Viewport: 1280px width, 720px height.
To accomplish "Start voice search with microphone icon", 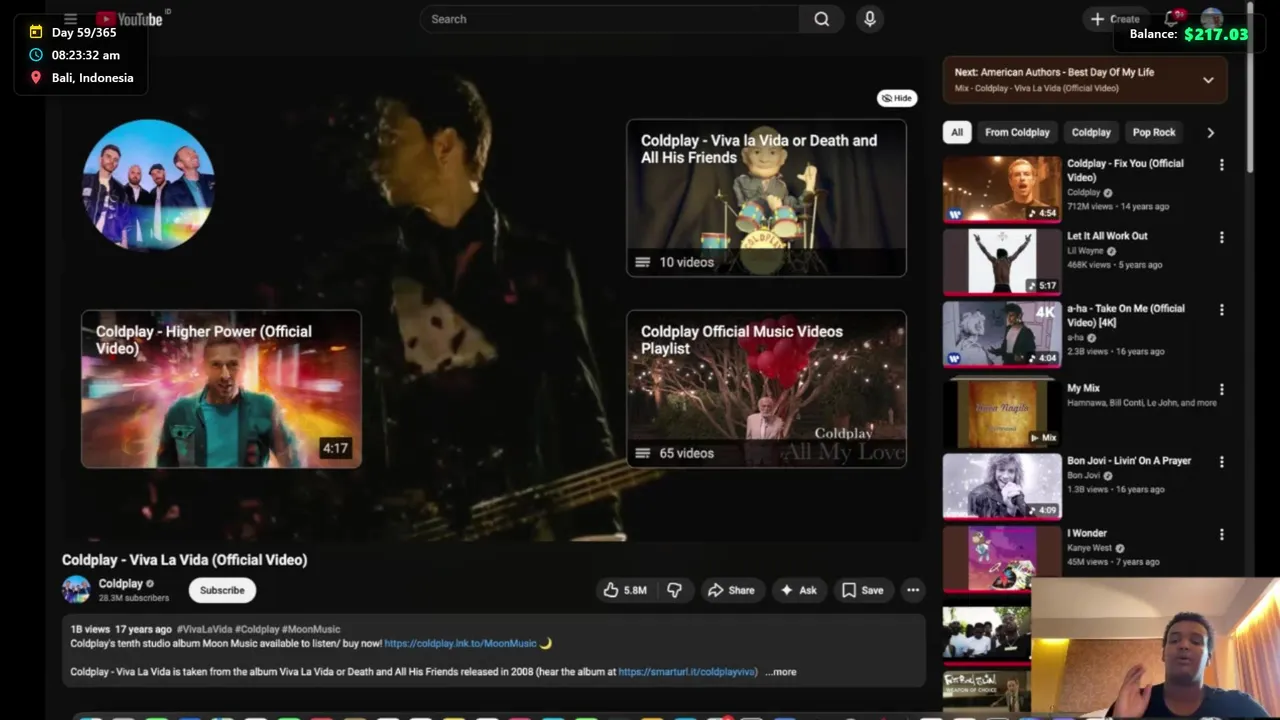I will [x=870, y=19].
